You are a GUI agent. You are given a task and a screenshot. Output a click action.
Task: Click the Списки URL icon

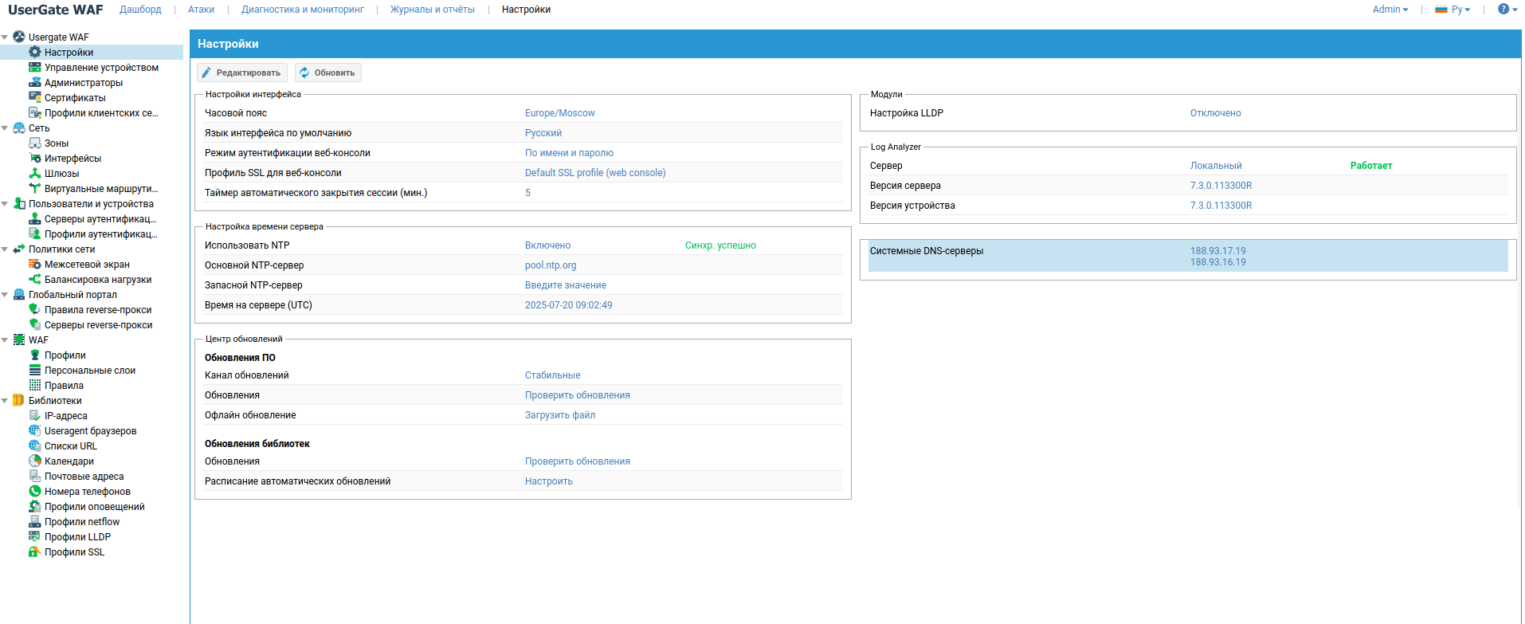coord(35,446)
